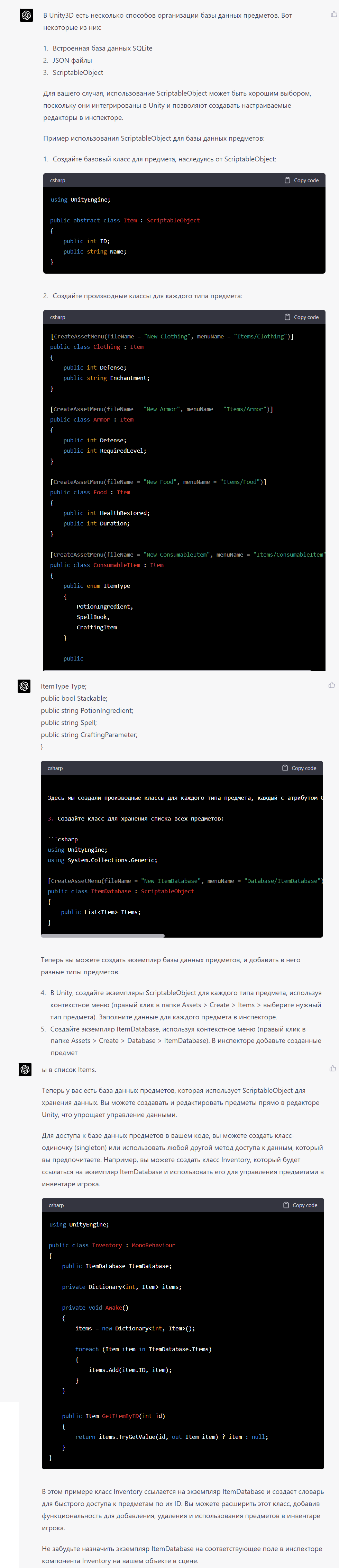Click the line 'public string Spell;'

(68, 723)
